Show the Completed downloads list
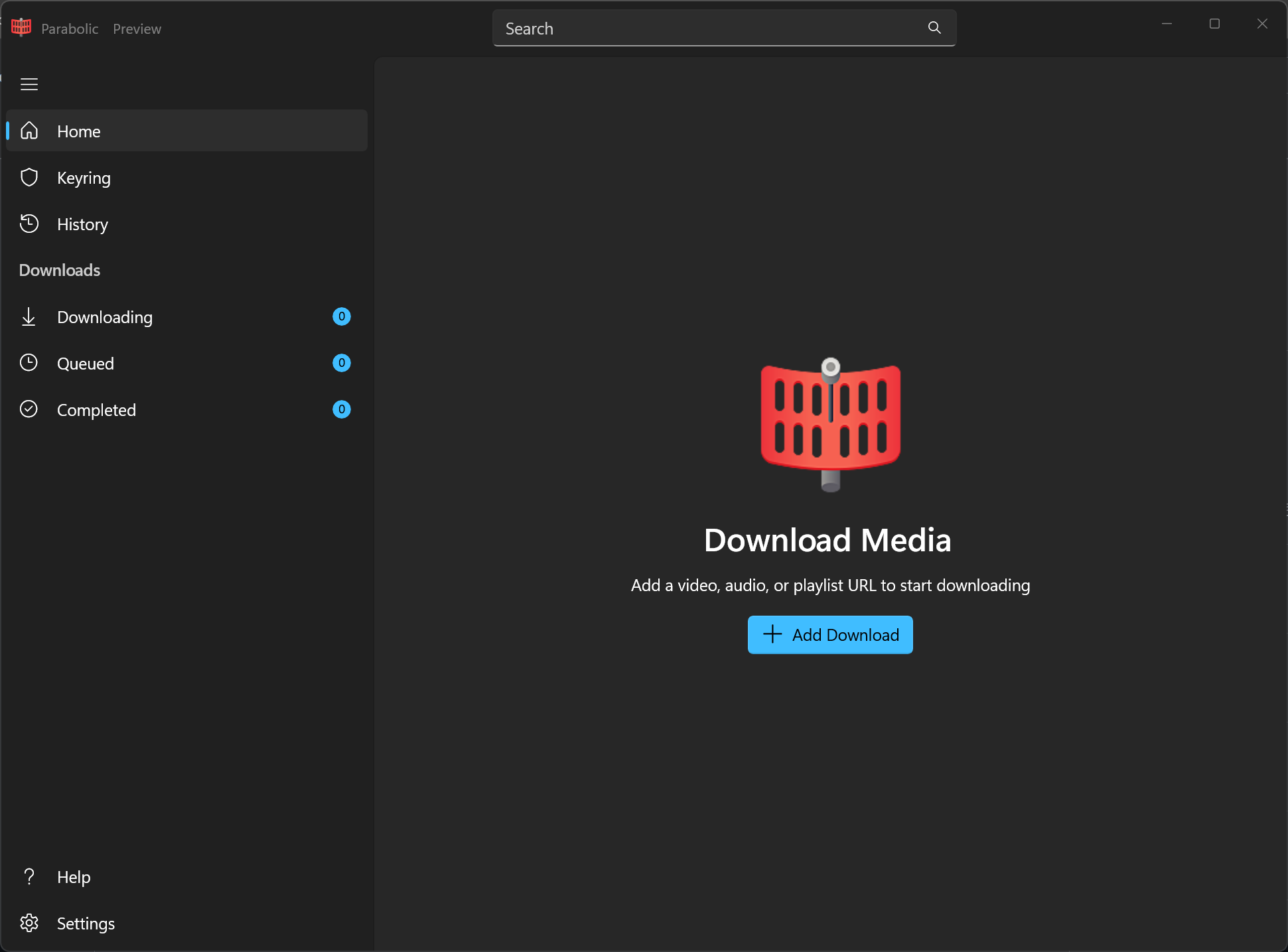The height and width of the screenshot is (952, 1288). coord(187,409)
